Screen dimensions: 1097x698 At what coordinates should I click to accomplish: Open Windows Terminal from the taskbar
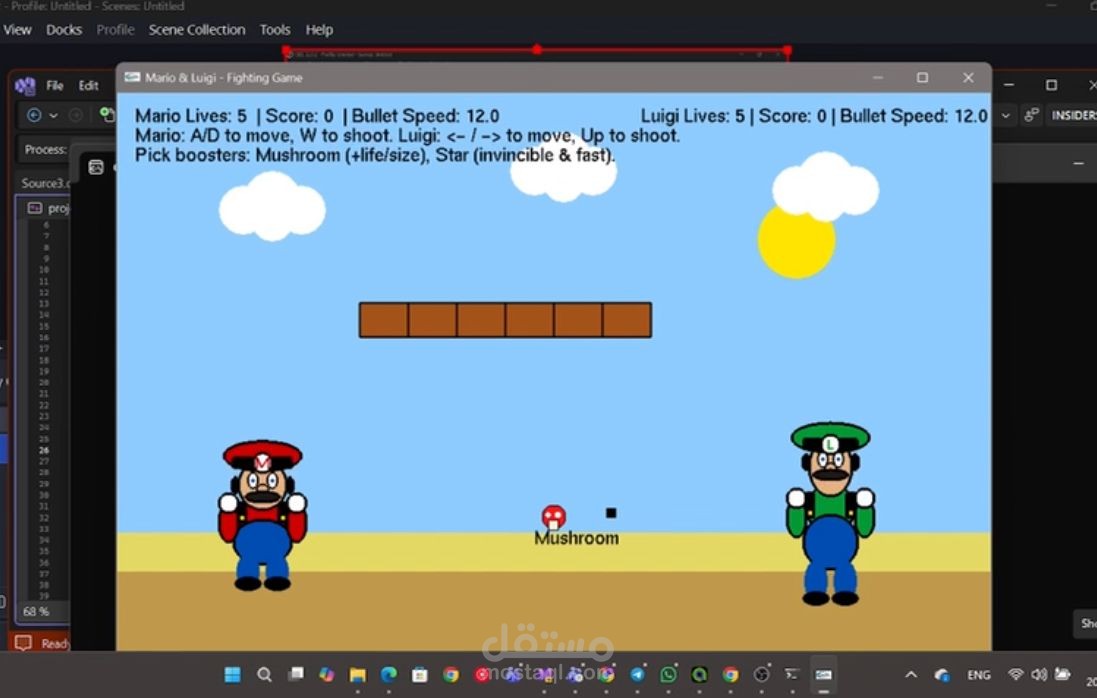pos(792,674)
